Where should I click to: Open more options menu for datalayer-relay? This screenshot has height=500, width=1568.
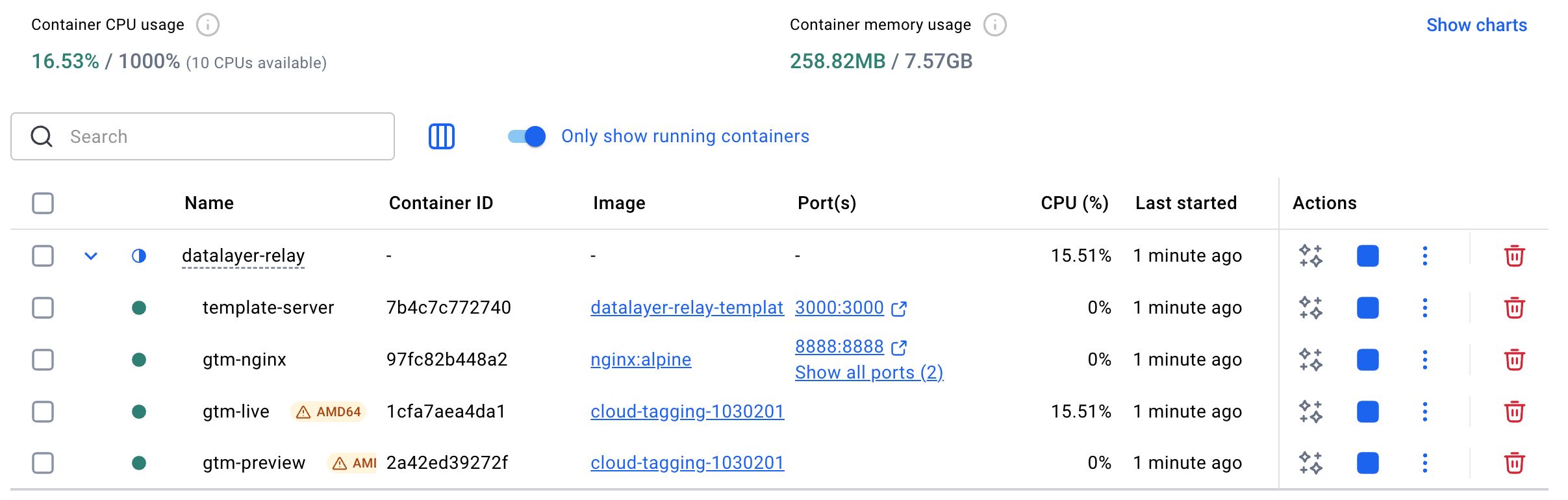pos(1424,256)
